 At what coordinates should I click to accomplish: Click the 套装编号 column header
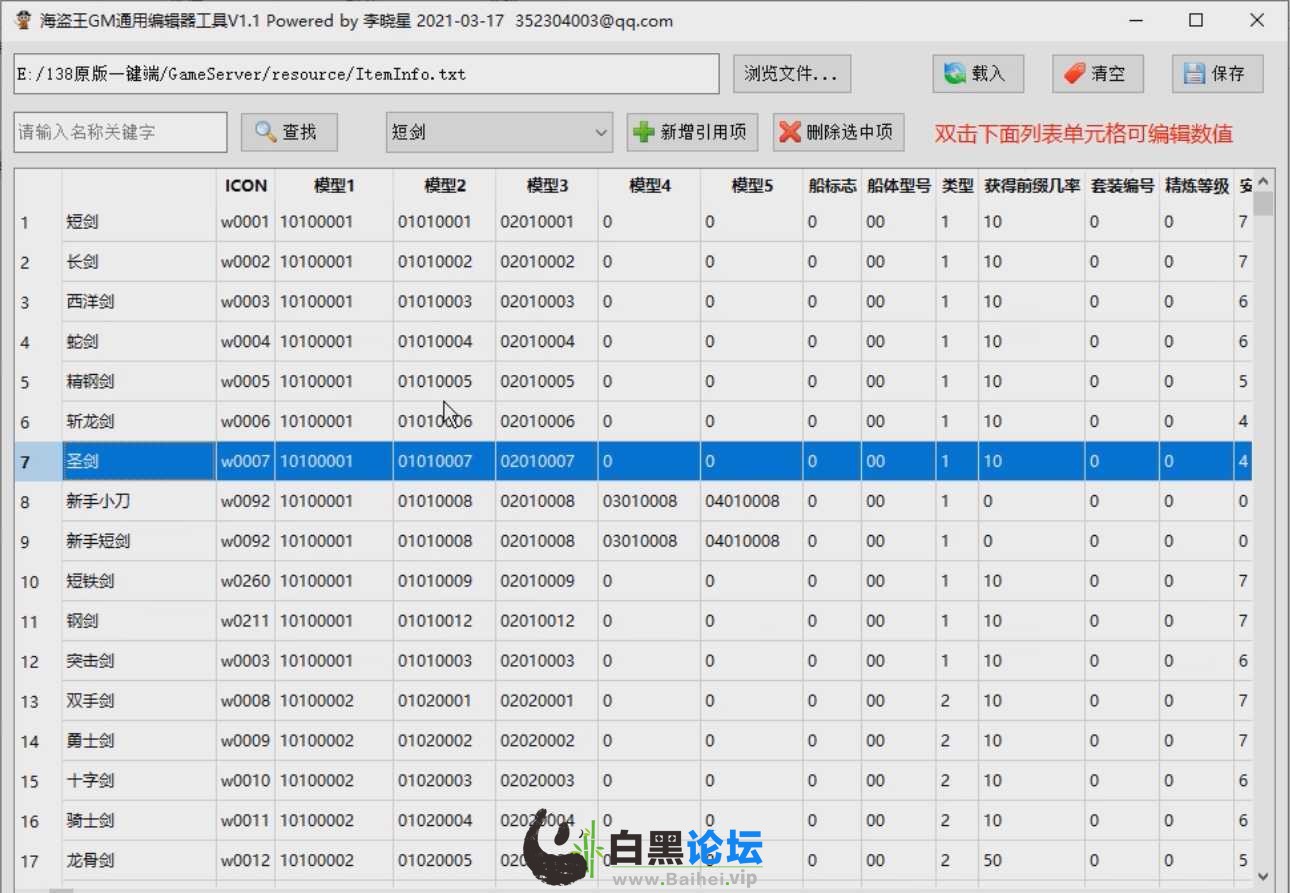coord(1122,186)
